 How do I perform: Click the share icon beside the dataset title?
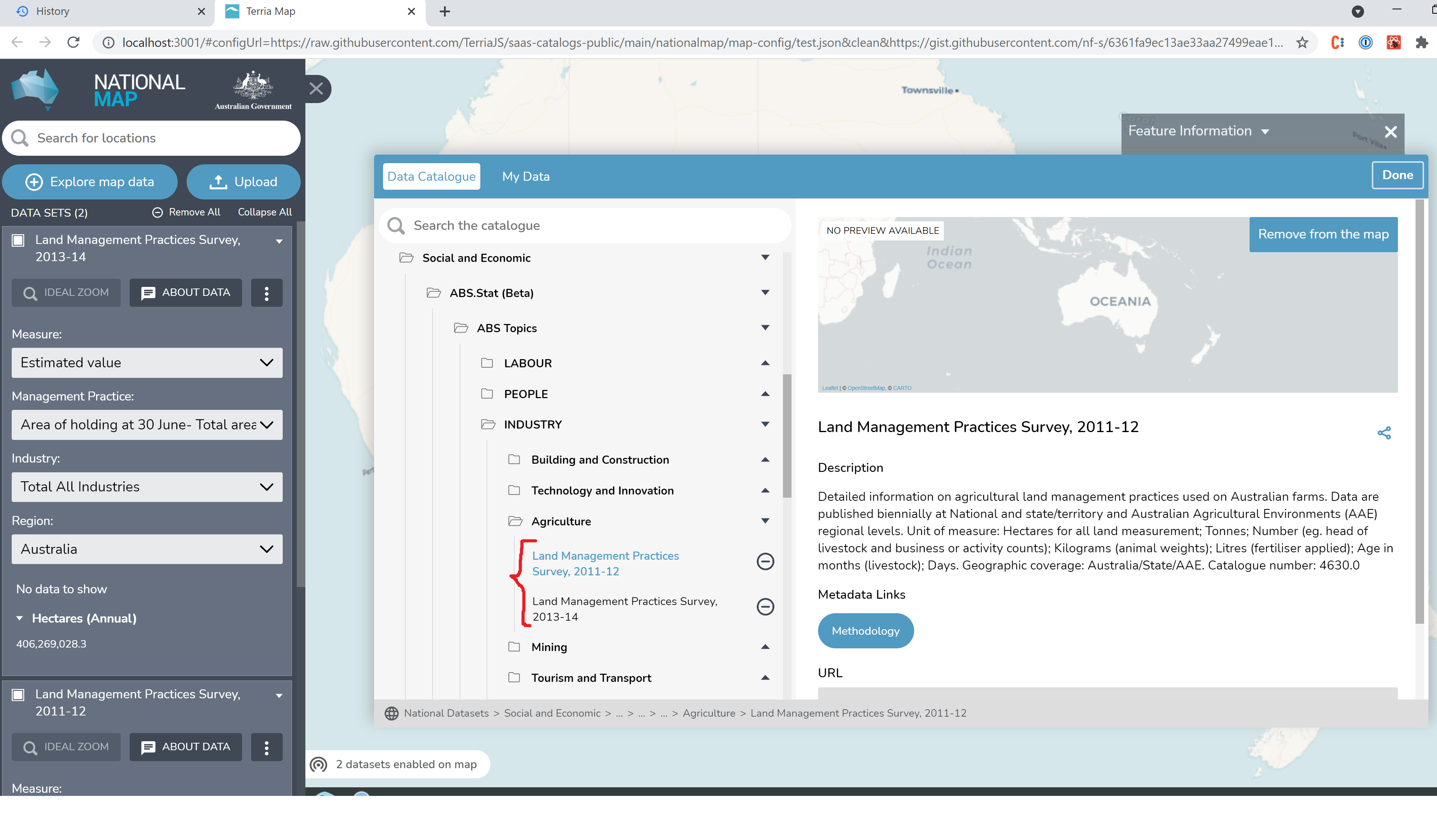click(x=1384, y=432)
